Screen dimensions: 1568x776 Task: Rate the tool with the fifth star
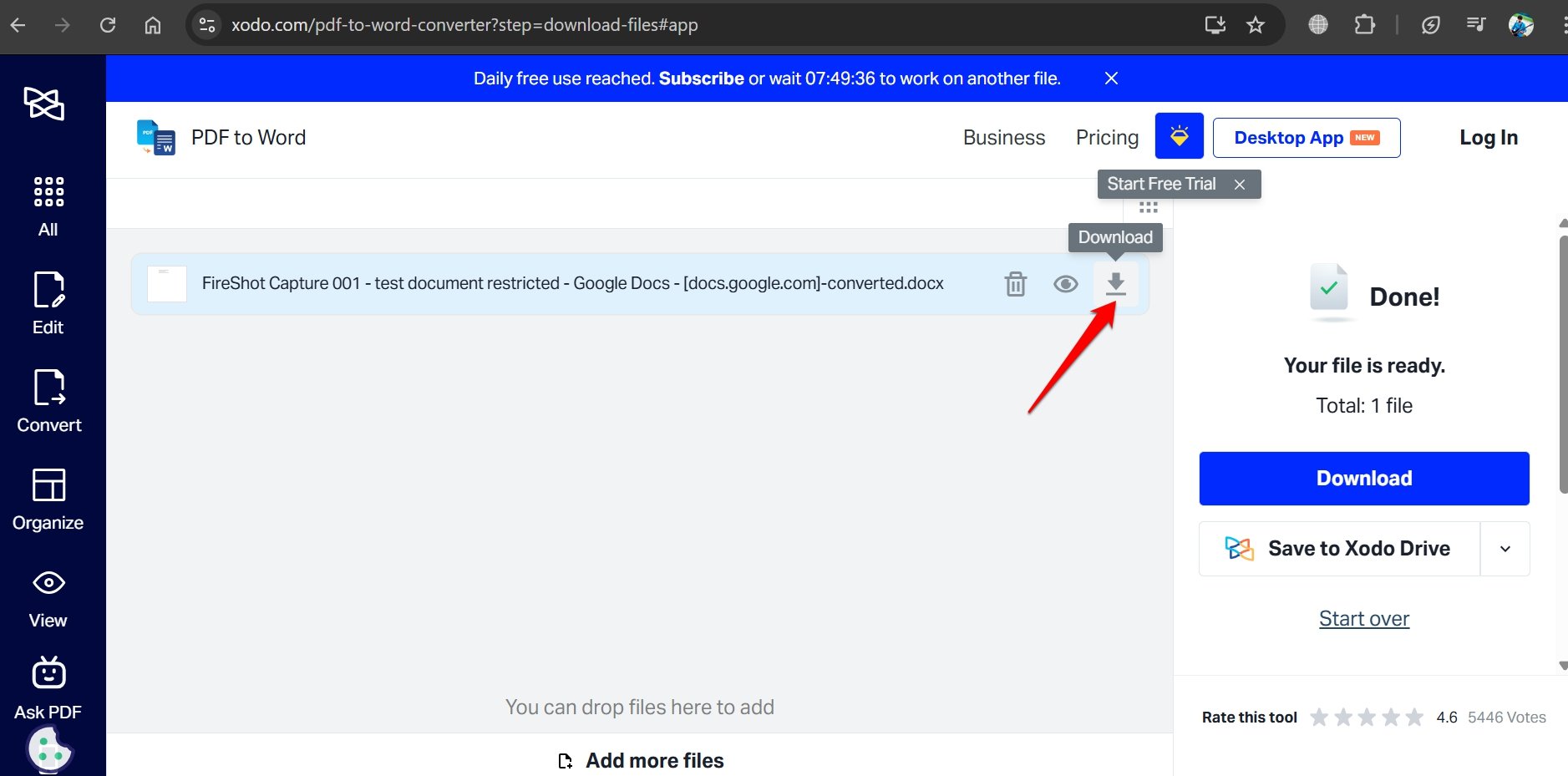[1414, 718]
